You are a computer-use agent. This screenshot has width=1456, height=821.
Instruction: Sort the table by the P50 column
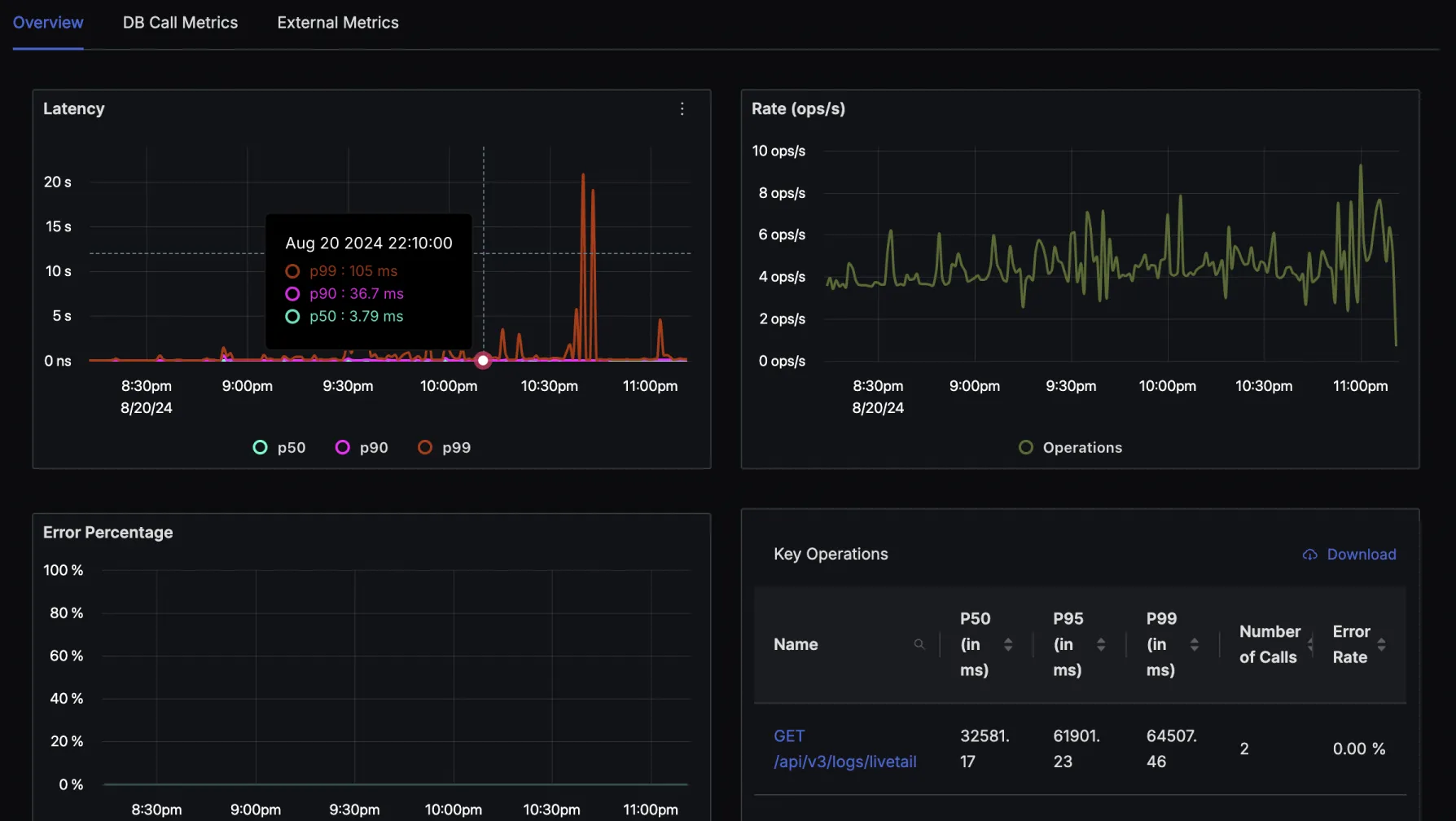1009,644
